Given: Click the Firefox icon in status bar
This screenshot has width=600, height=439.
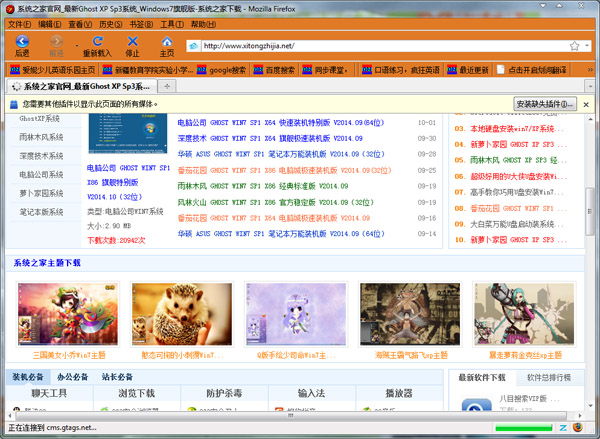Looking at the screenshot, I should (x=578, y=427).
